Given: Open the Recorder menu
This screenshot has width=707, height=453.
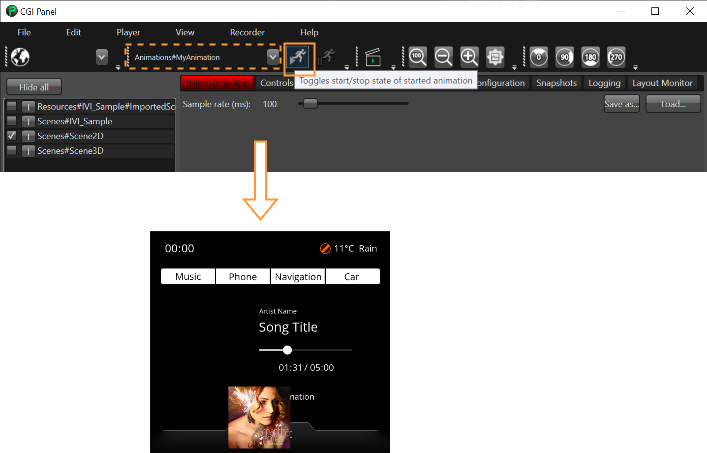Looking at the screenshot, I should (x=247, y=32).
